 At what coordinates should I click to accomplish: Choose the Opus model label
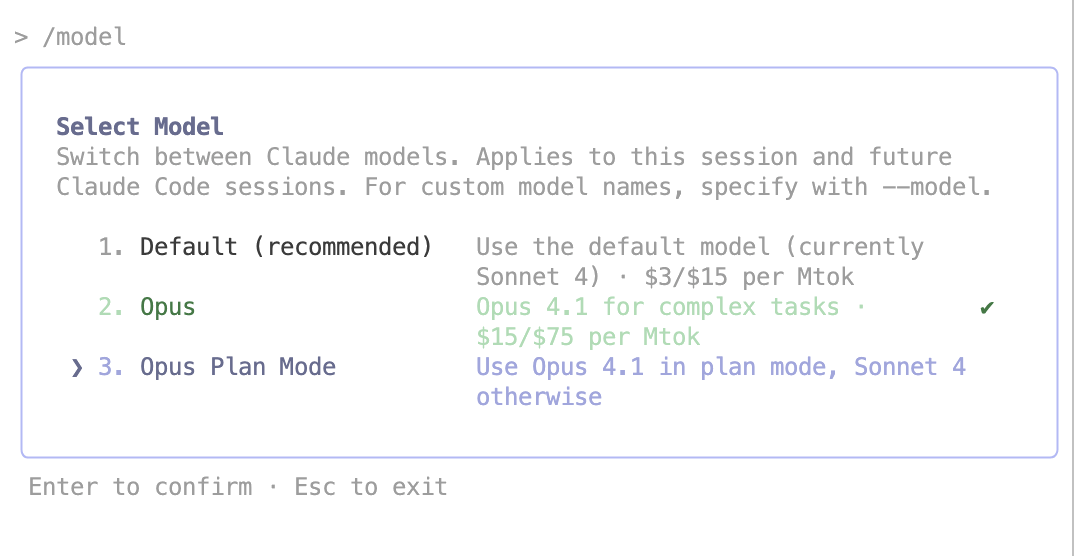(167, 307)
